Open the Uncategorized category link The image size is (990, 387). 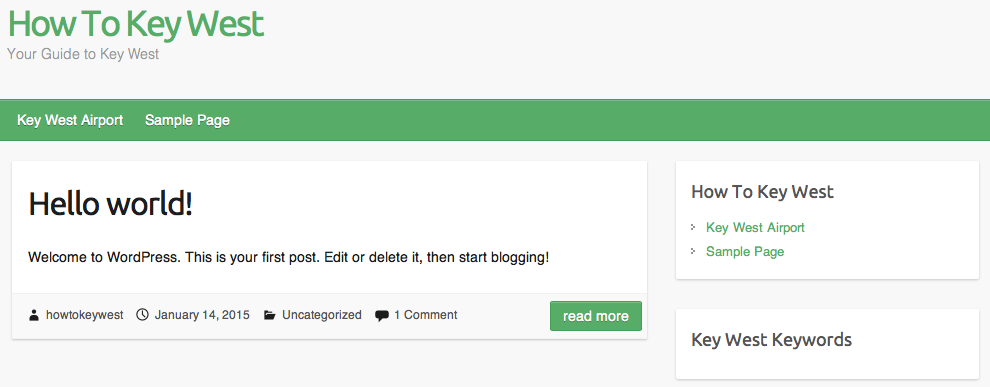(x=322, y=314)
